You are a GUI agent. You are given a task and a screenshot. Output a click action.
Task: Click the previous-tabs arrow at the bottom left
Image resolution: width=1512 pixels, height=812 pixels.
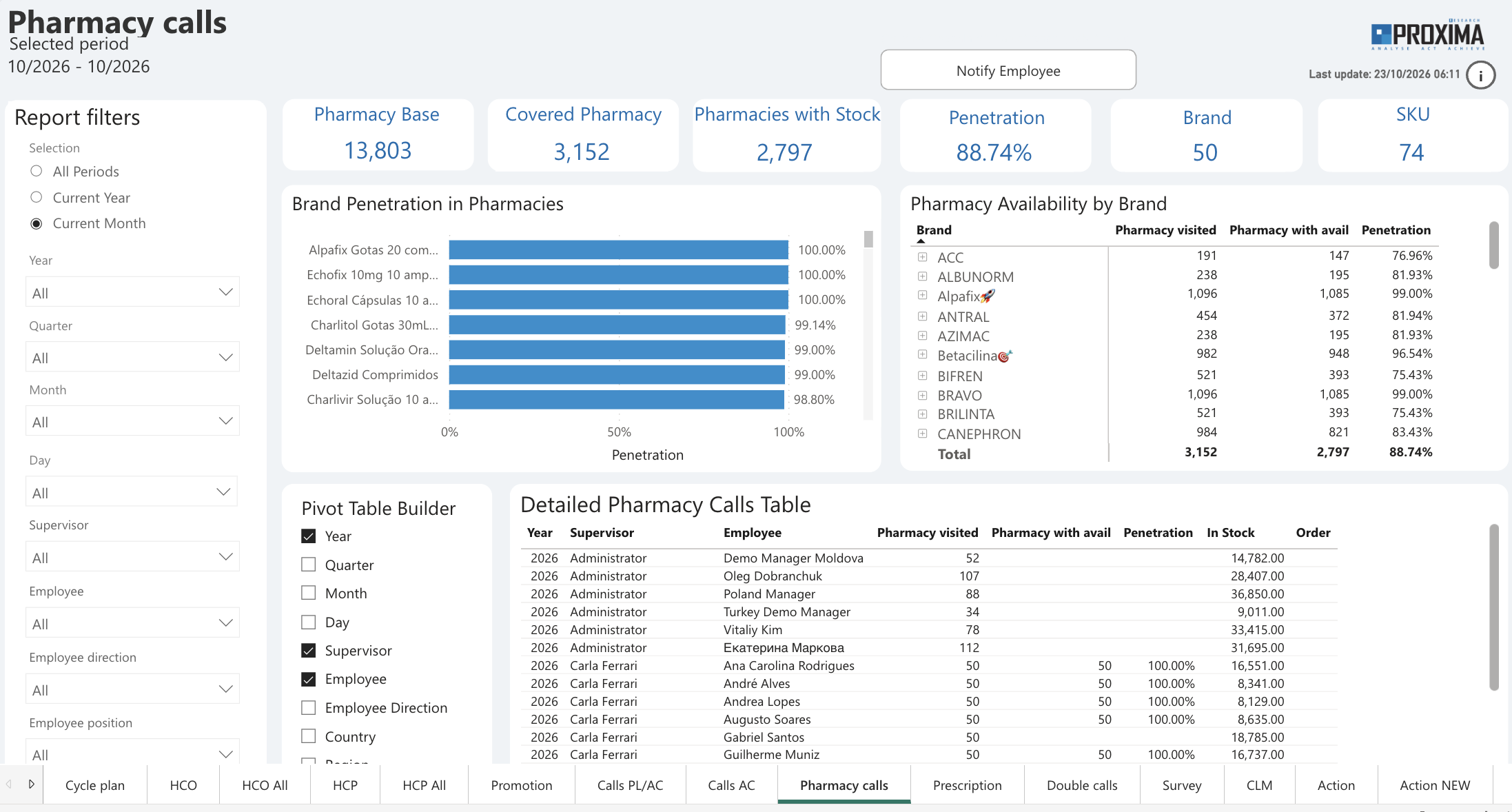coord(9,784)
